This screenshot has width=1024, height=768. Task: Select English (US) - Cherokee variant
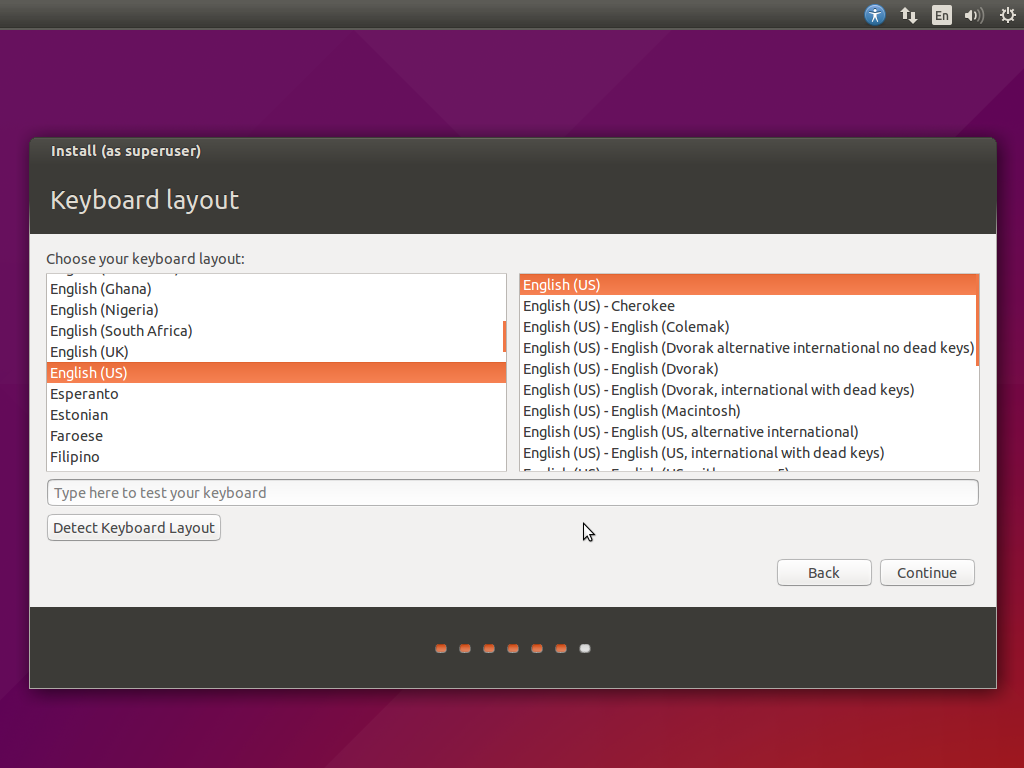748,306
